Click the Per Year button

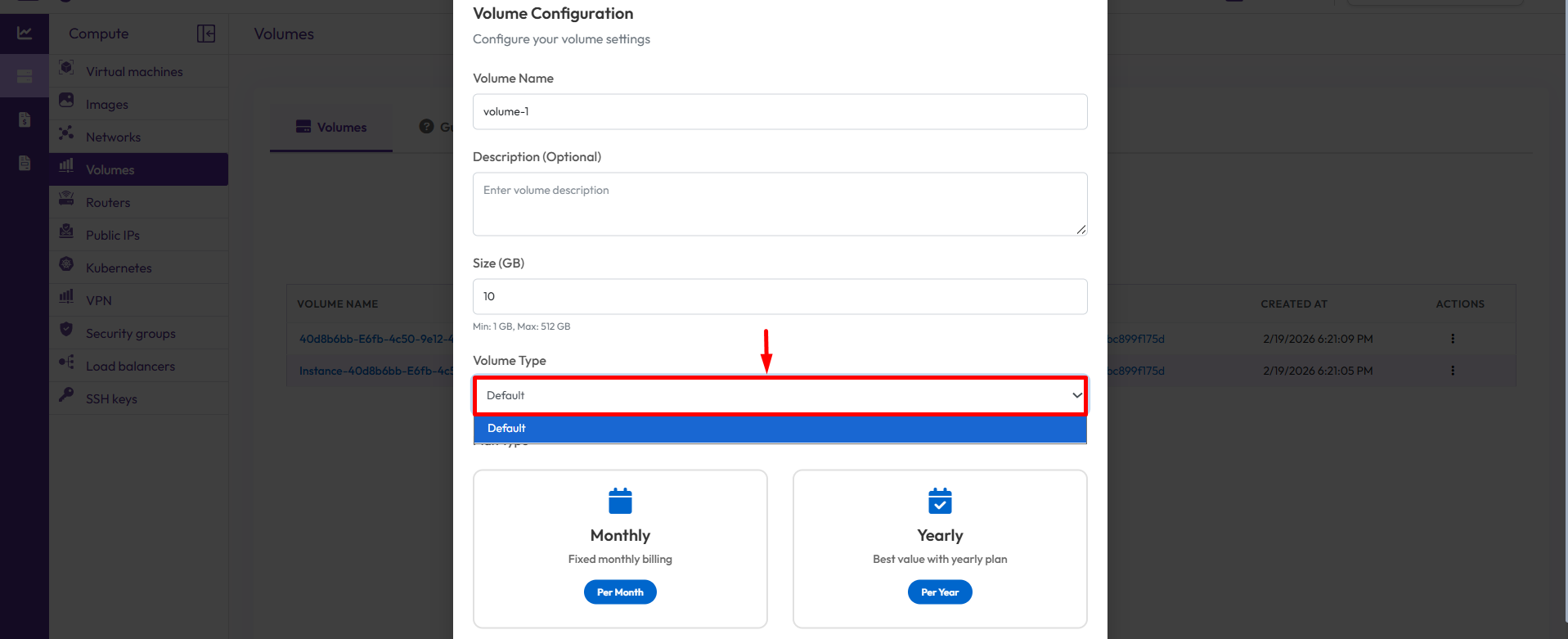click(x=940, y=592)
